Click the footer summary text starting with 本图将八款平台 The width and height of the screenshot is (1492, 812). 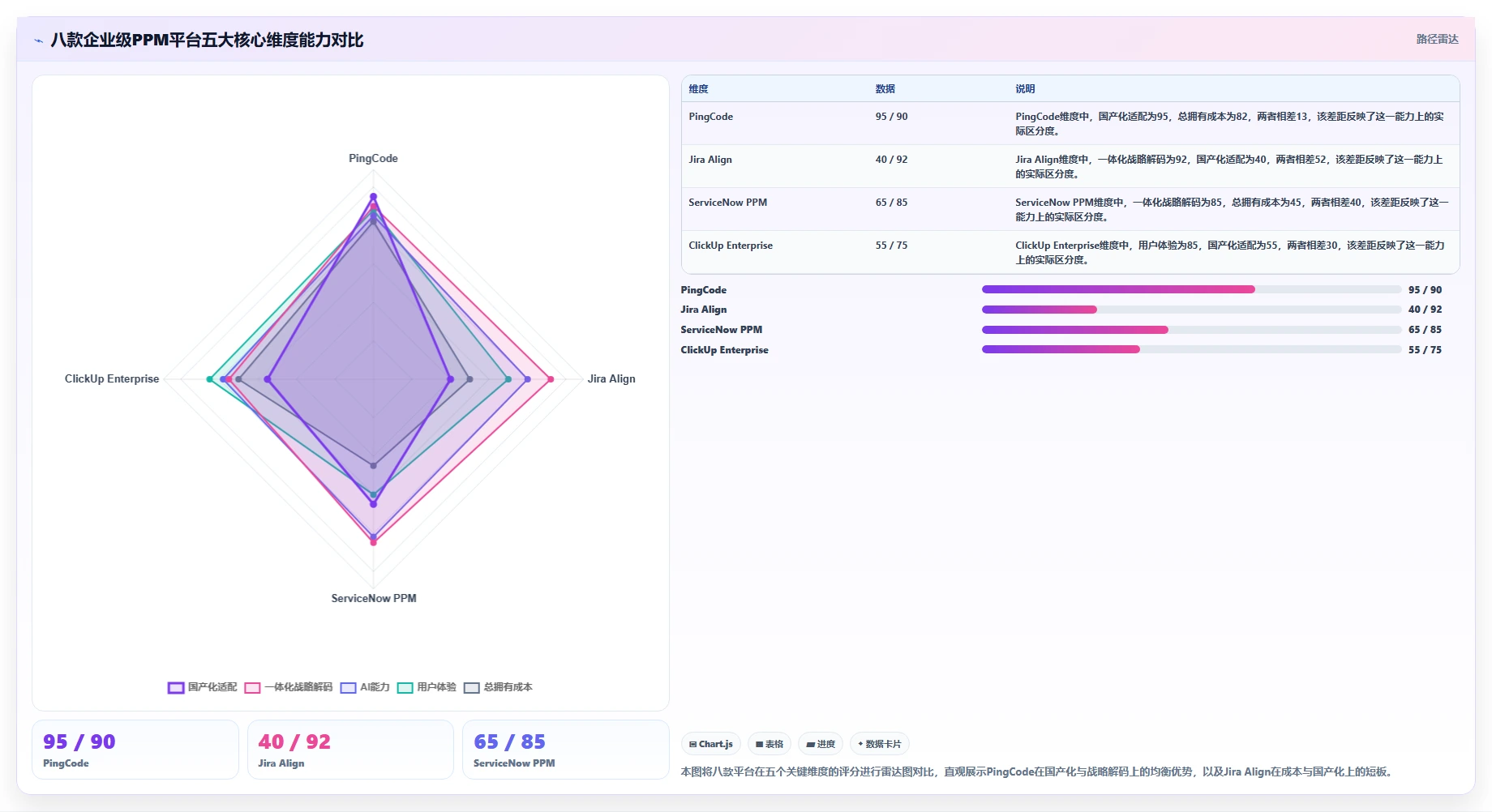1038,771
